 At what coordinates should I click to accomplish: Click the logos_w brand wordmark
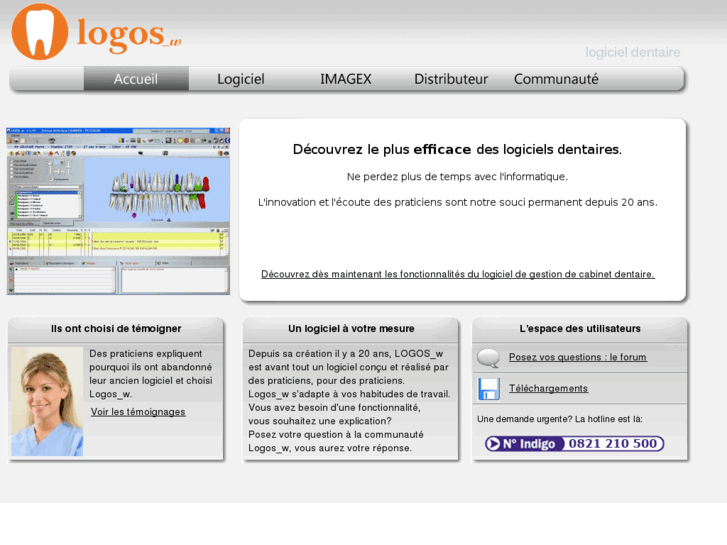click(x=129, y=35)
